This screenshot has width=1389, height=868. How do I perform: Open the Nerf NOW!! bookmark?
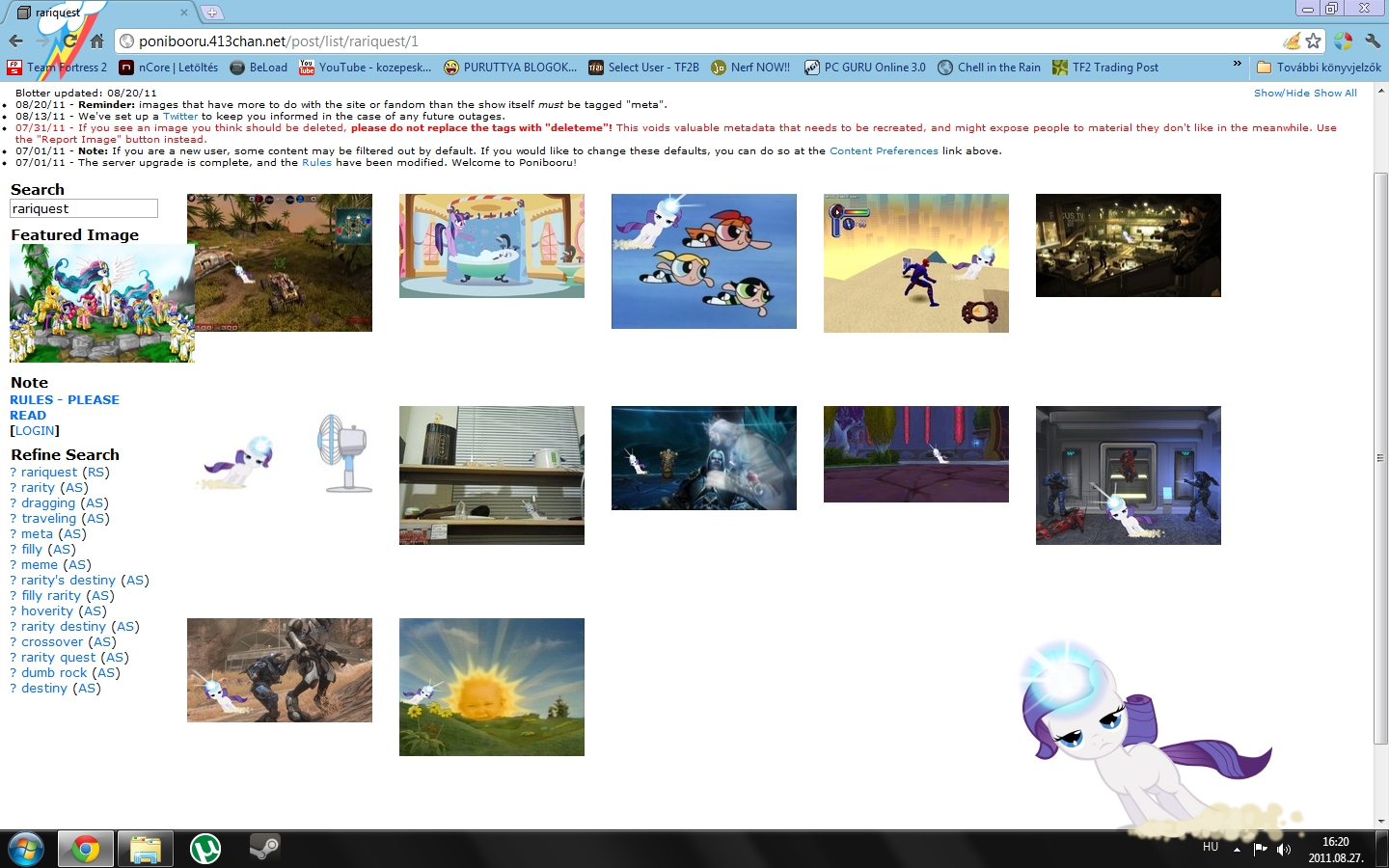tap(750, 68)
